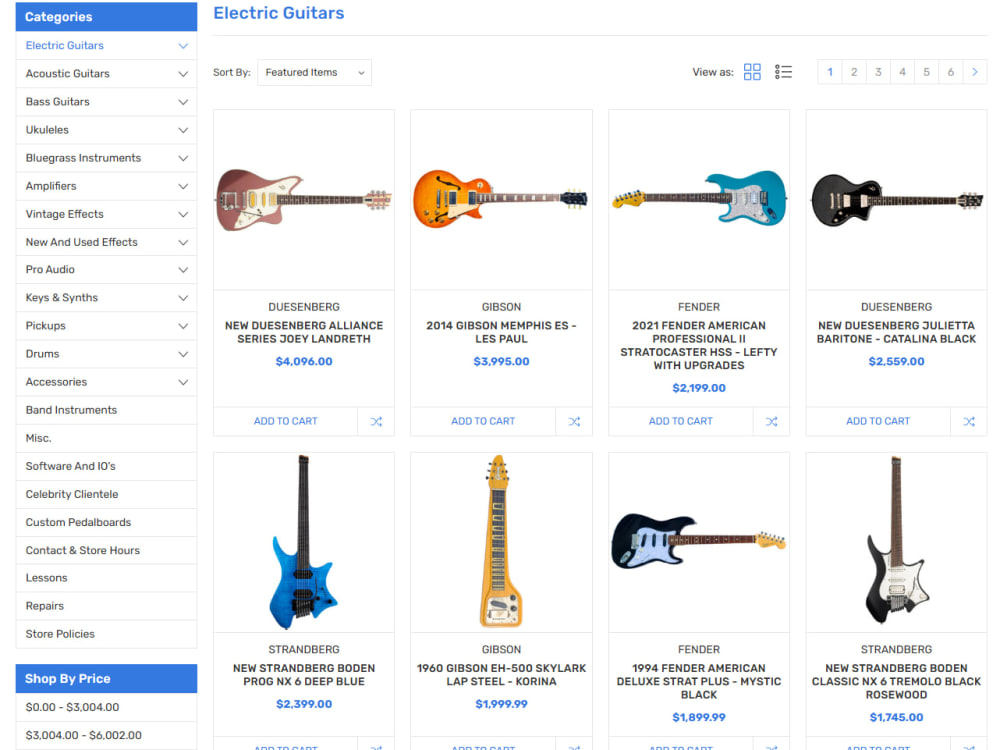Click compare icon for Fender Stratocaster HSS Lefty
The width and height of the screenshot is (1000, 750).
pos(772,422)
